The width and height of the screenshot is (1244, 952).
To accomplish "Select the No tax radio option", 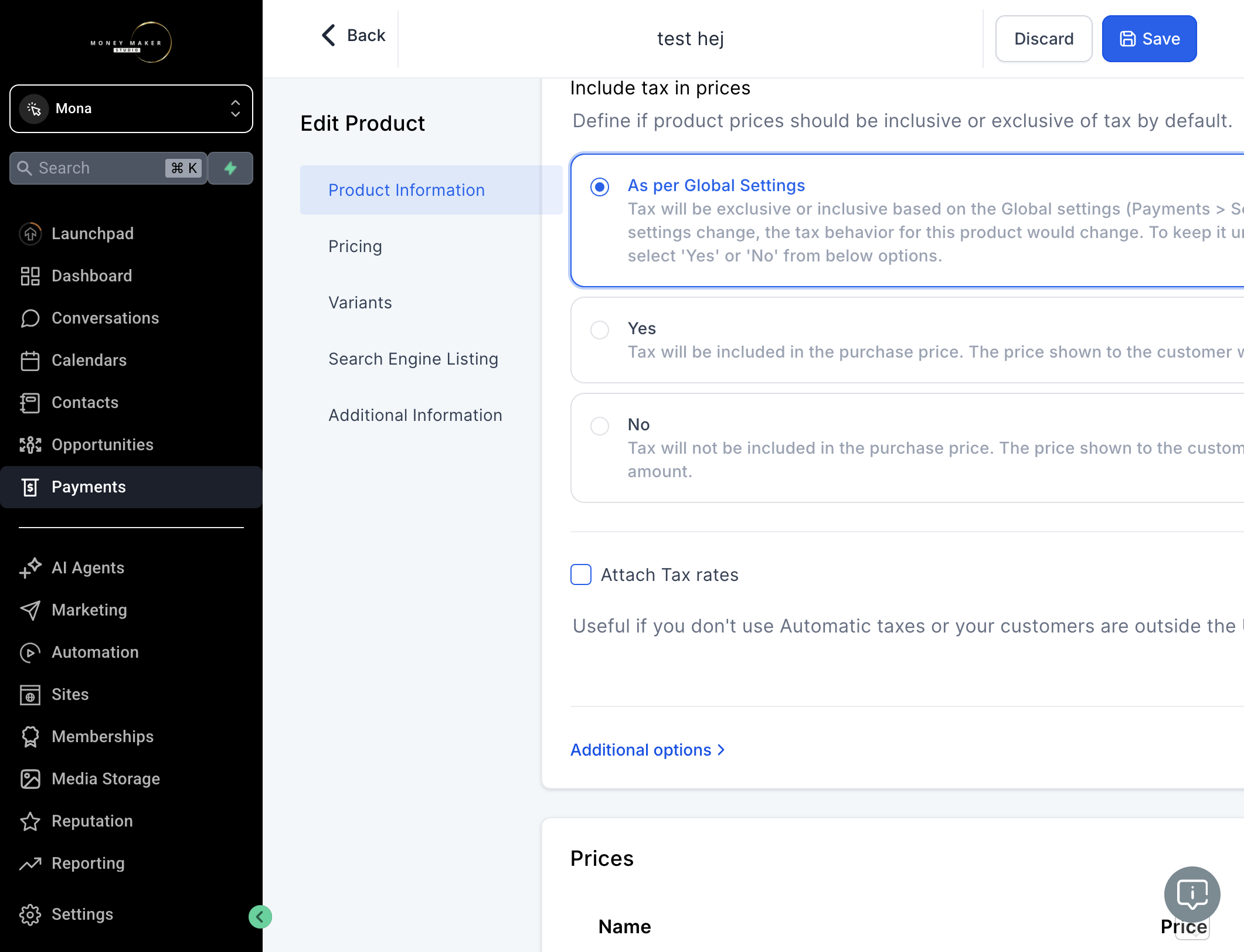I will click(x=600, y=426).
